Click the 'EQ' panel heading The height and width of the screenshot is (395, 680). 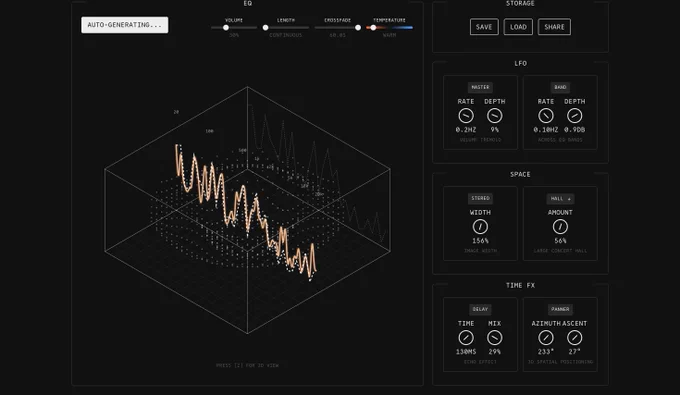(x=248, y=3)
